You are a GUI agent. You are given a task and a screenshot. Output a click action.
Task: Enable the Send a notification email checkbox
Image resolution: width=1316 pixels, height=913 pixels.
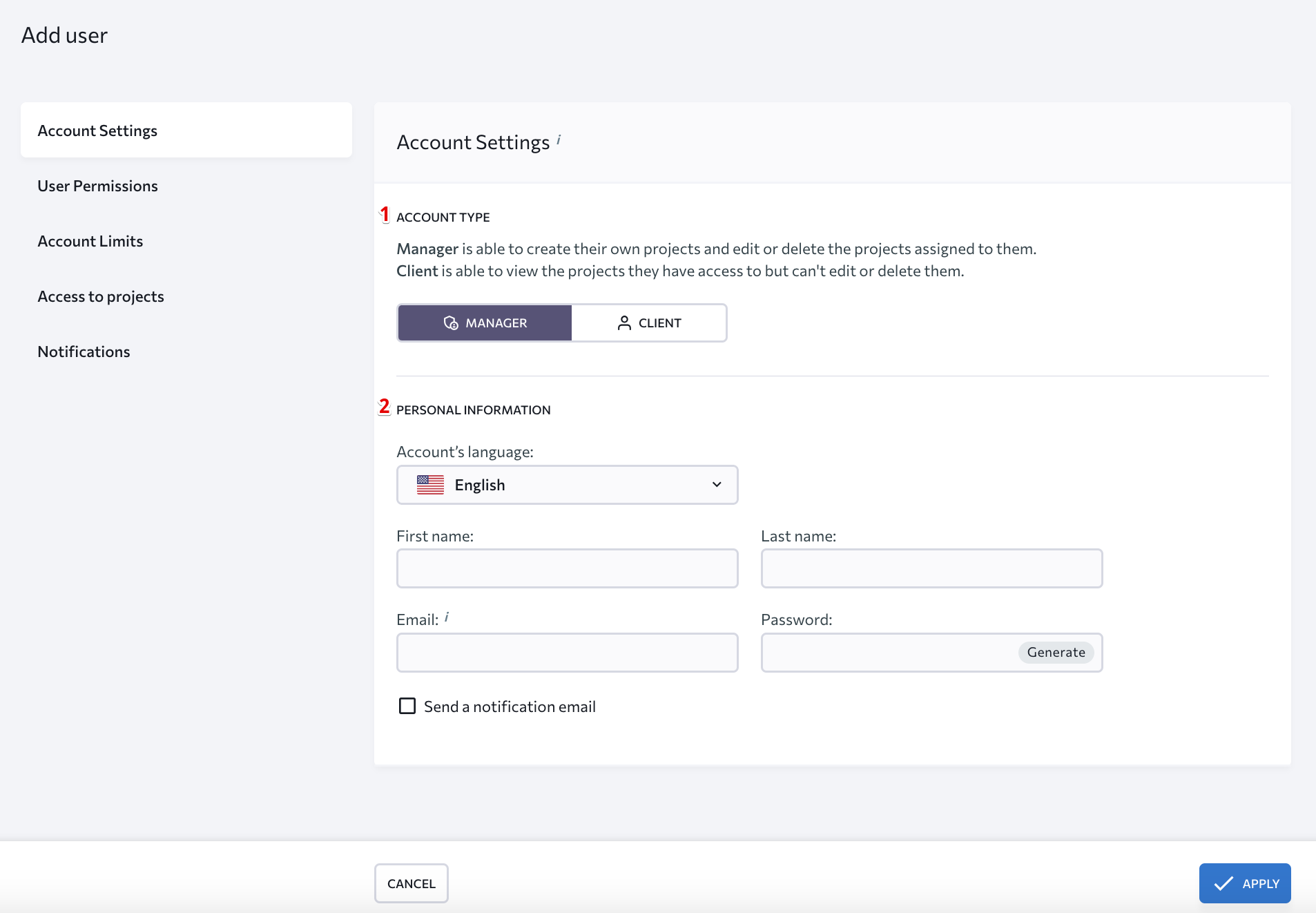pos(407,706)
